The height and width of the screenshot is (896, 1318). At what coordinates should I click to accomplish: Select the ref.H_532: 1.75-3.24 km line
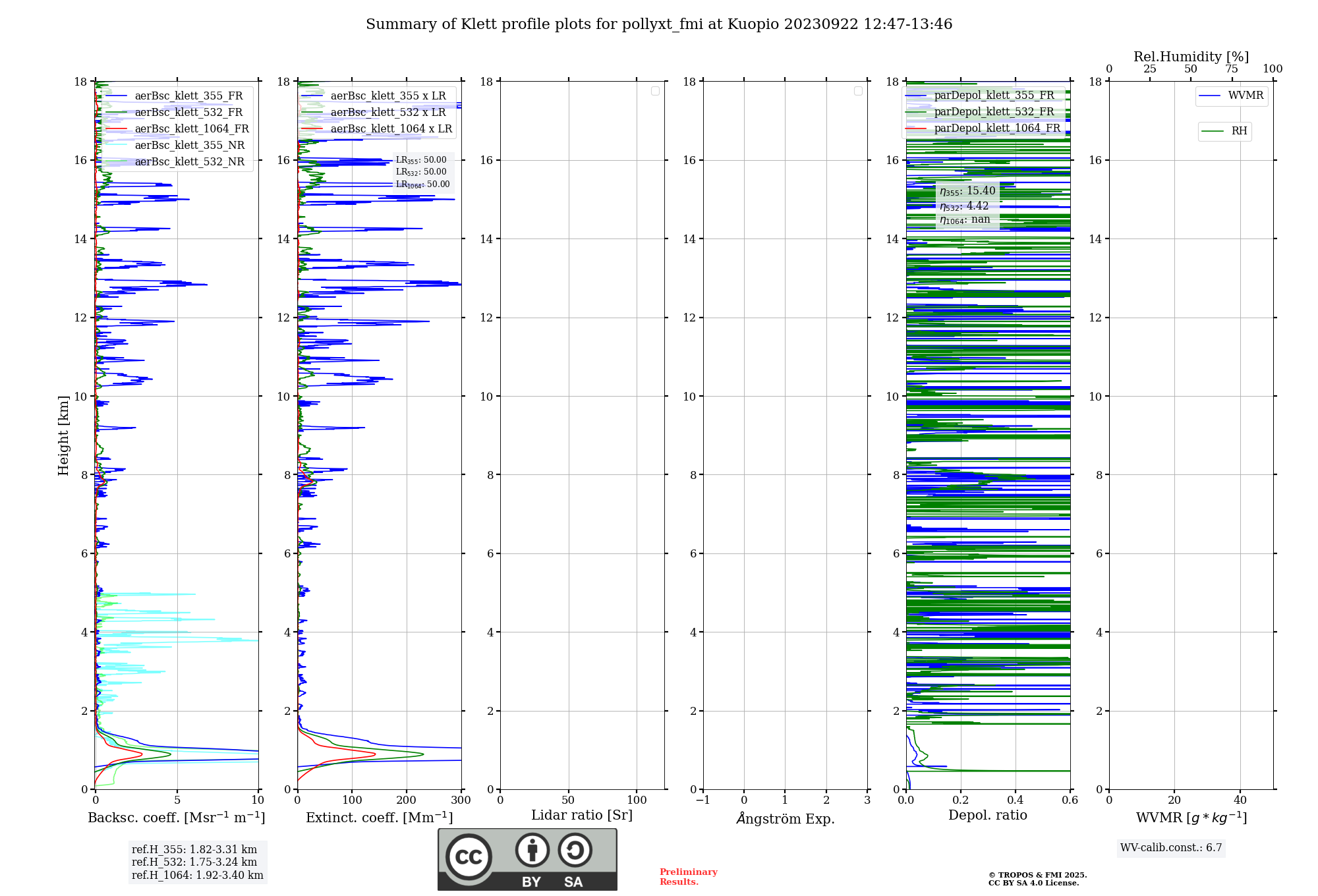tap(194, 862)
